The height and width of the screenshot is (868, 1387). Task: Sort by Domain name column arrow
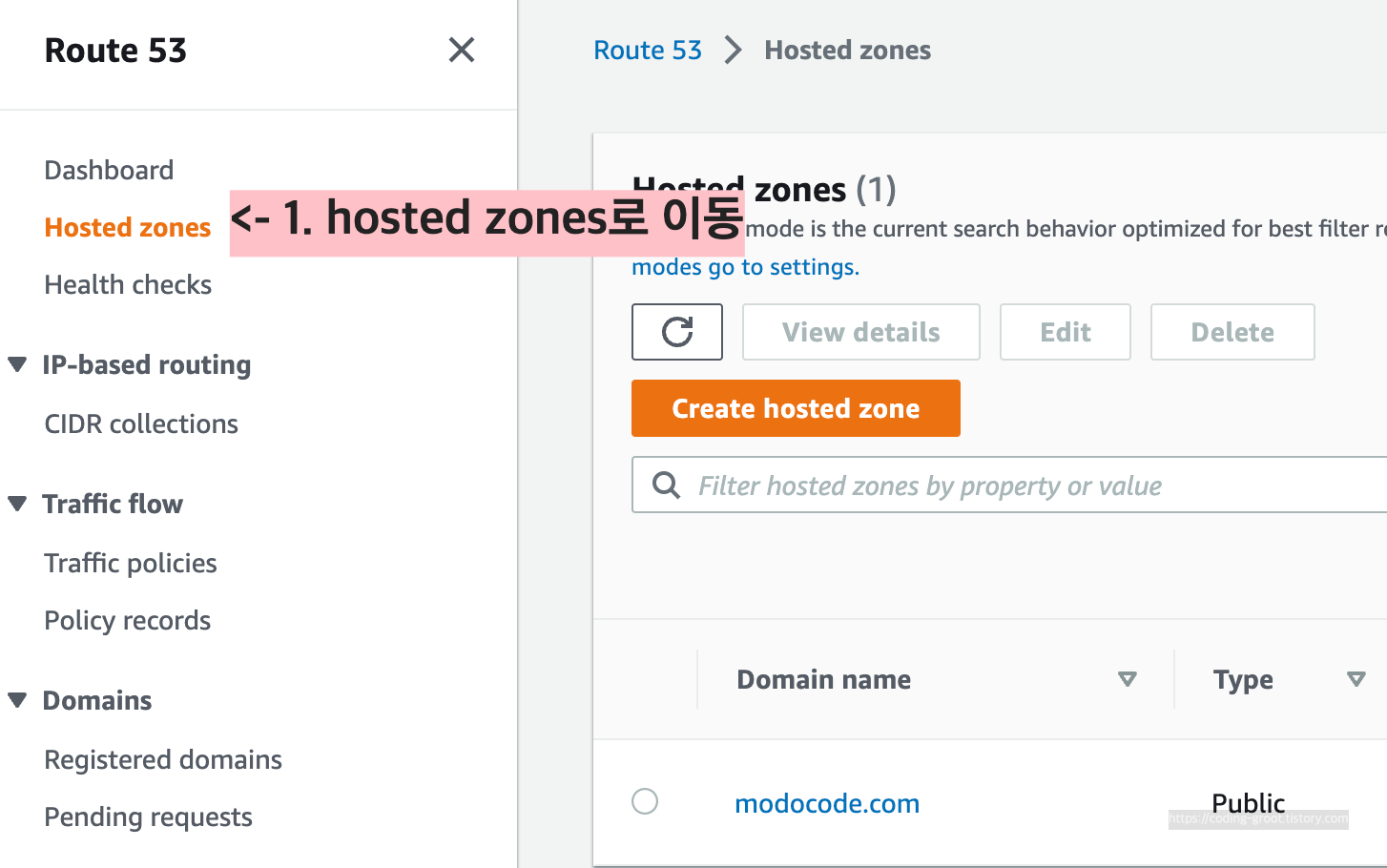1128,679
